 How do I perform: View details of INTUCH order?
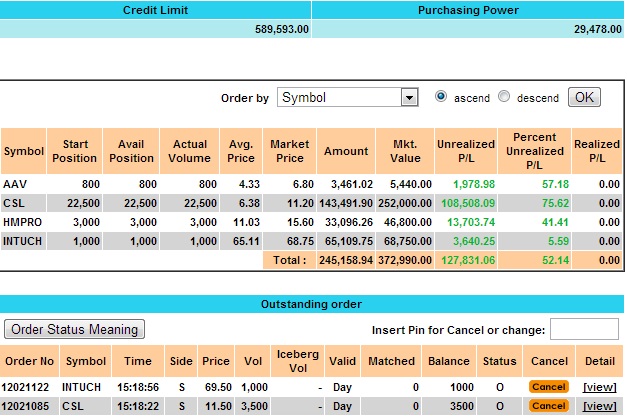600,386
